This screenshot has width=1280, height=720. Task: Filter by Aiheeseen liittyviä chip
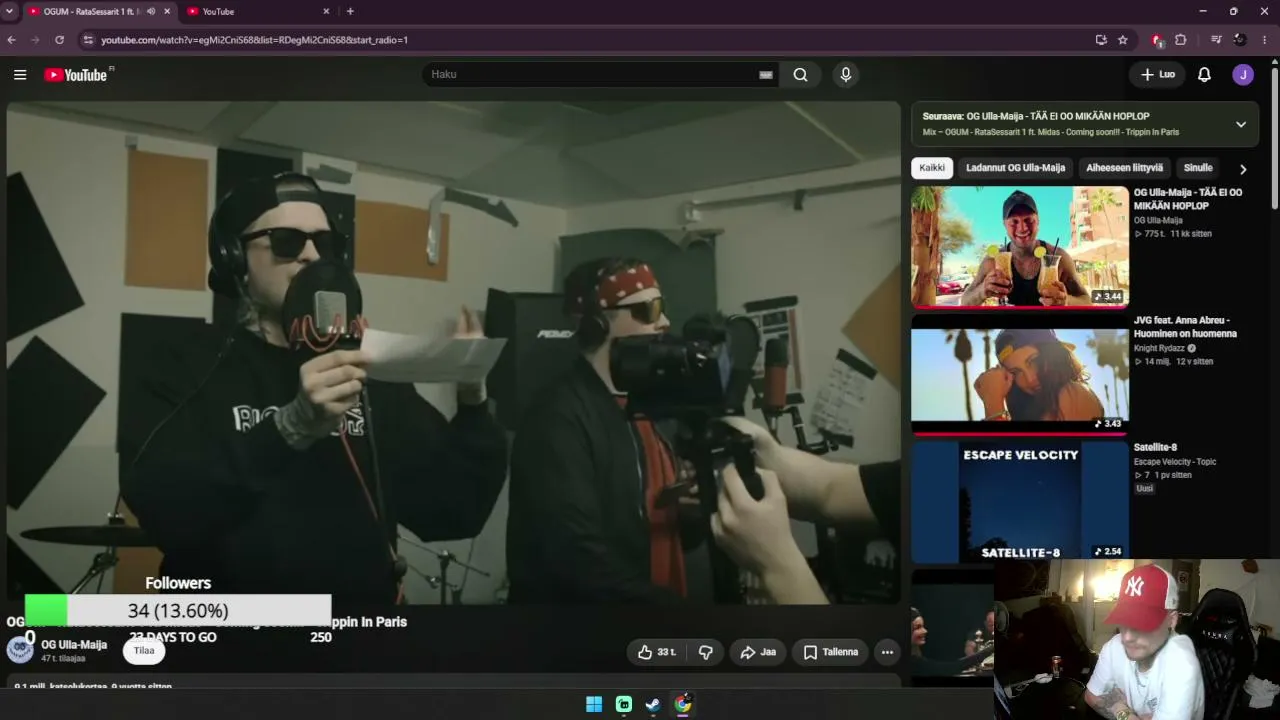[1124, 168]
